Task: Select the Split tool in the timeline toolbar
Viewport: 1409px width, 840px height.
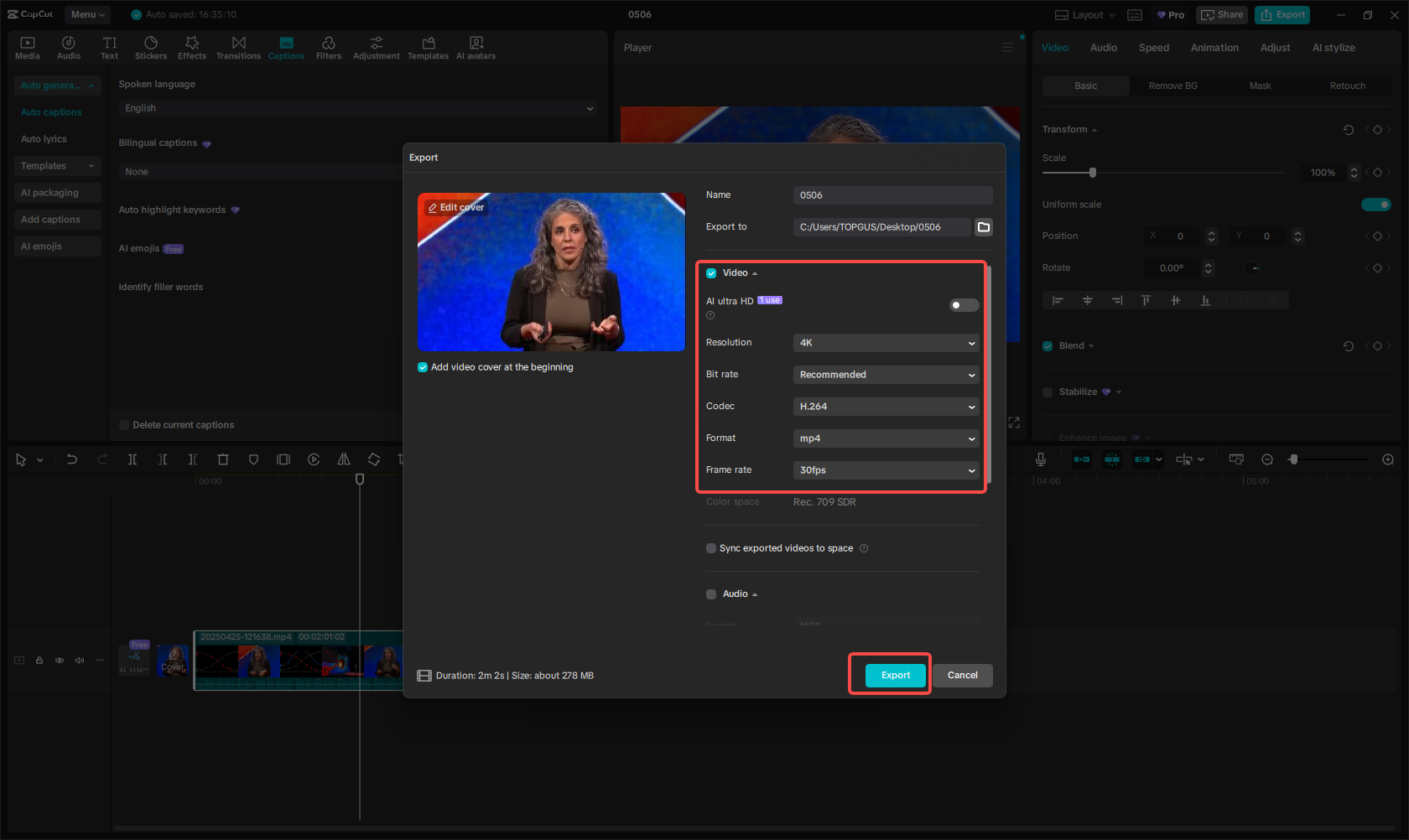Action: (x=132, y=459)
